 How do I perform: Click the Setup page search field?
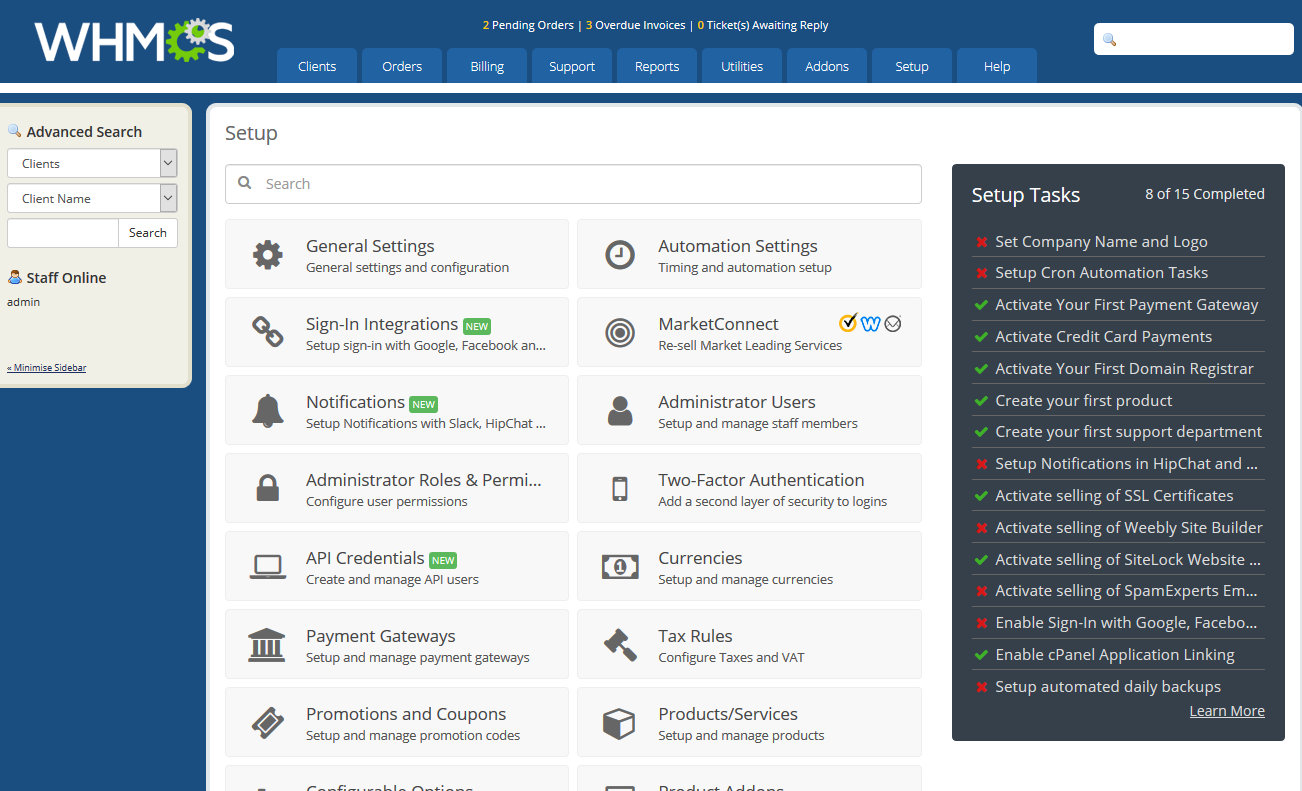click(573, 184)
